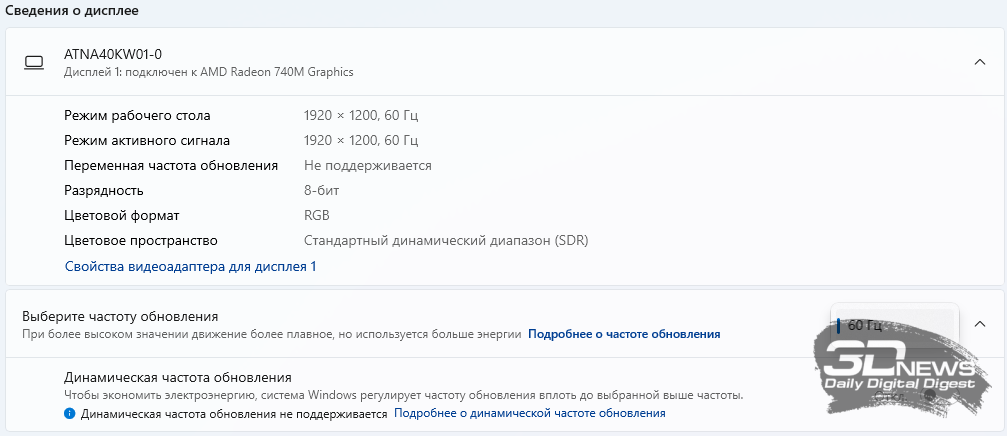Click the Сведения о дисплее heading
The height and width of the screenshot is (436, 1007).
(72, 11)
